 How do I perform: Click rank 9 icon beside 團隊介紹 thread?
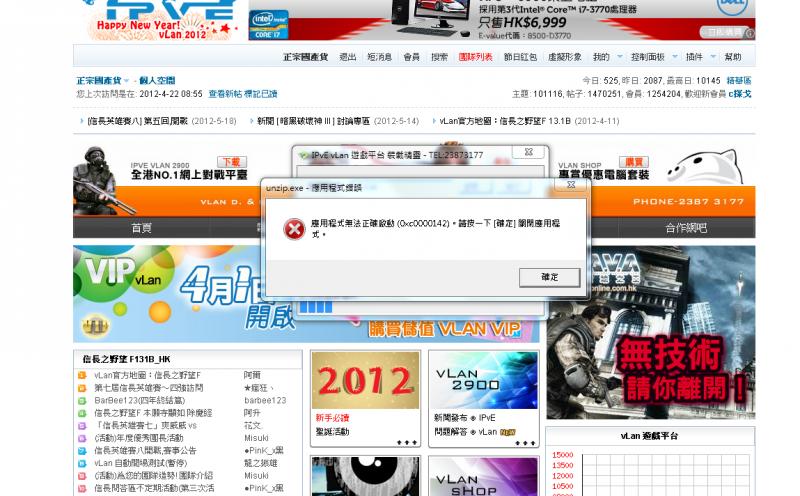82,476
